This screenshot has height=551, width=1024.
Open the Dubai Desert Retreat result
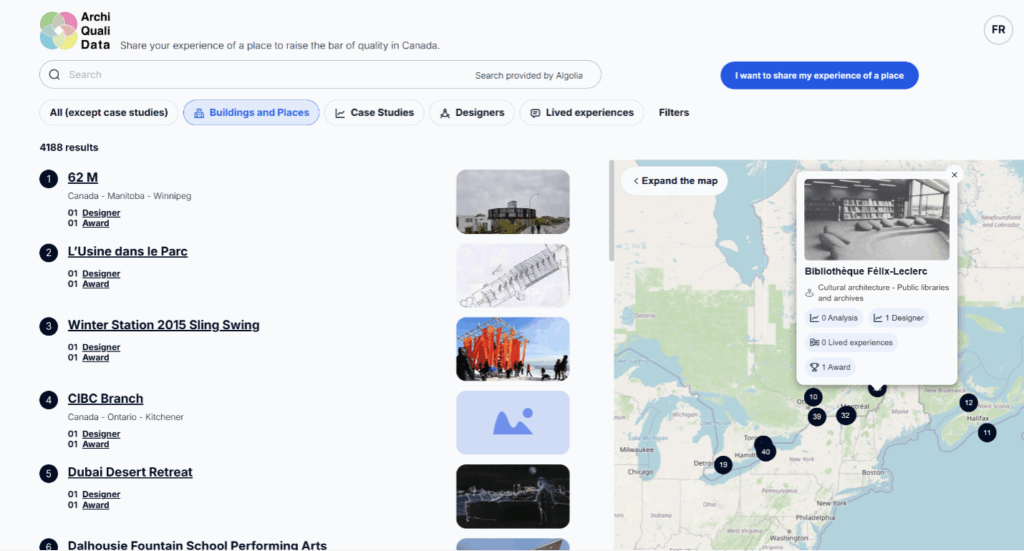click(x=130, y=472)
